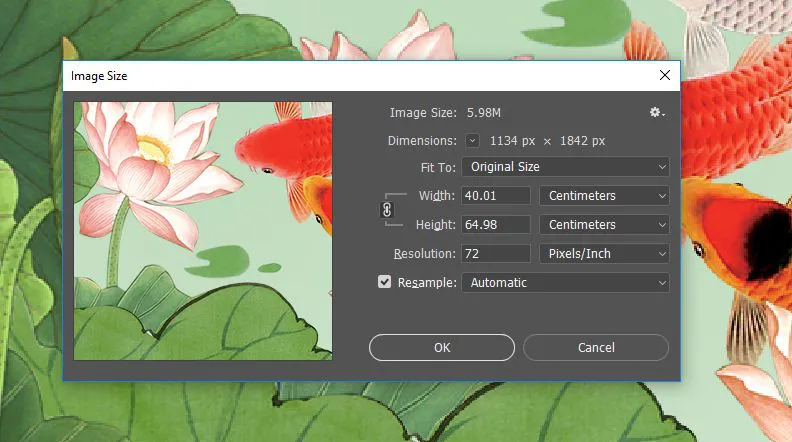
Task: Open the Fit To dropdown showing Original Size
Action: [565, 167]
